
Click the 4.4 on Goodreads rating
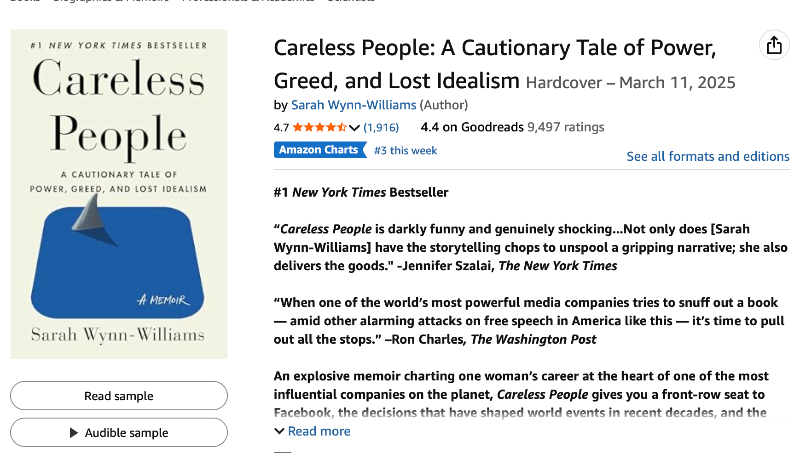tap(472, 127)
